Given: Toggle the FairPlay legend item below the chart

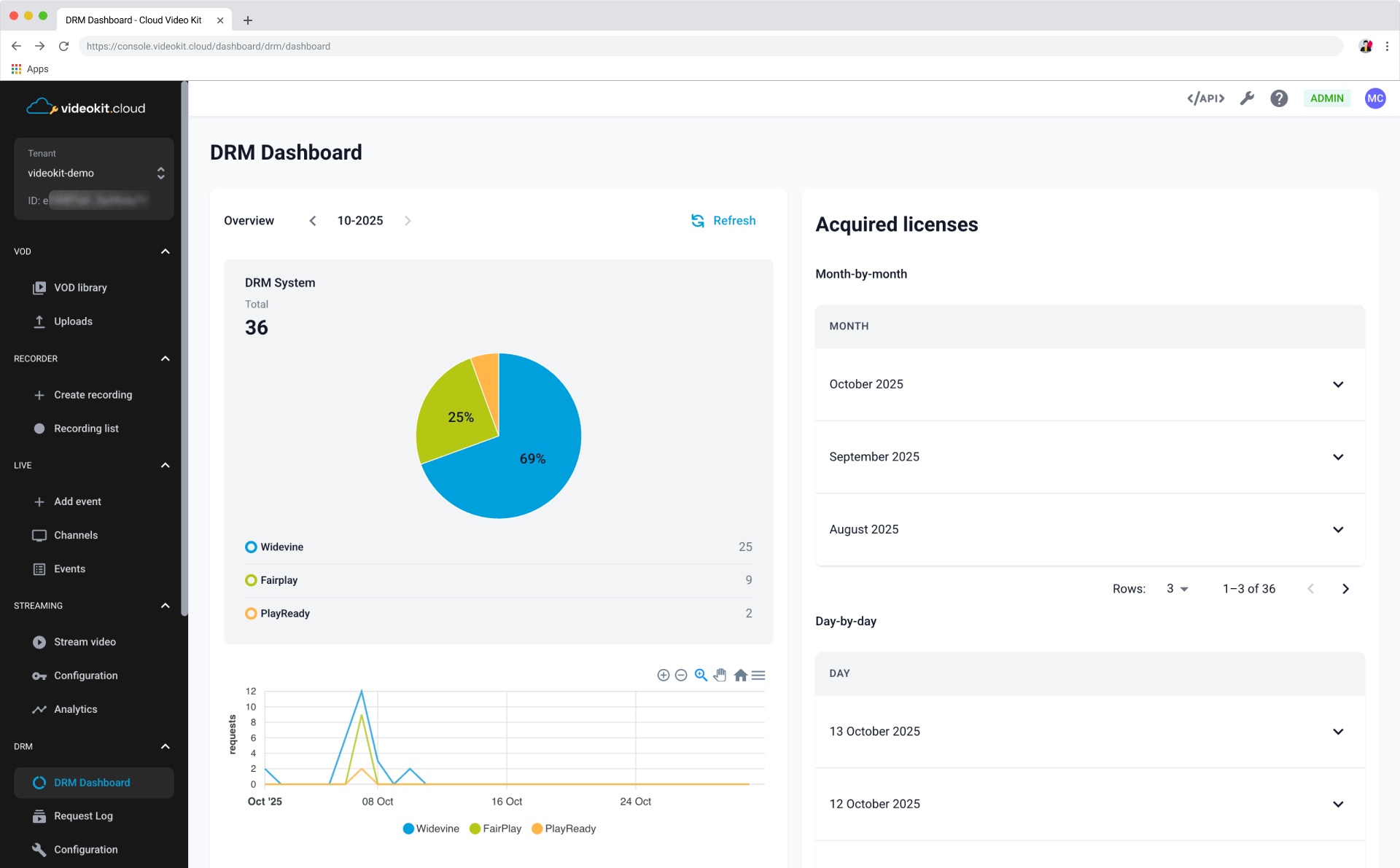Looking at the screenshot, I should [x=495, y=829].
